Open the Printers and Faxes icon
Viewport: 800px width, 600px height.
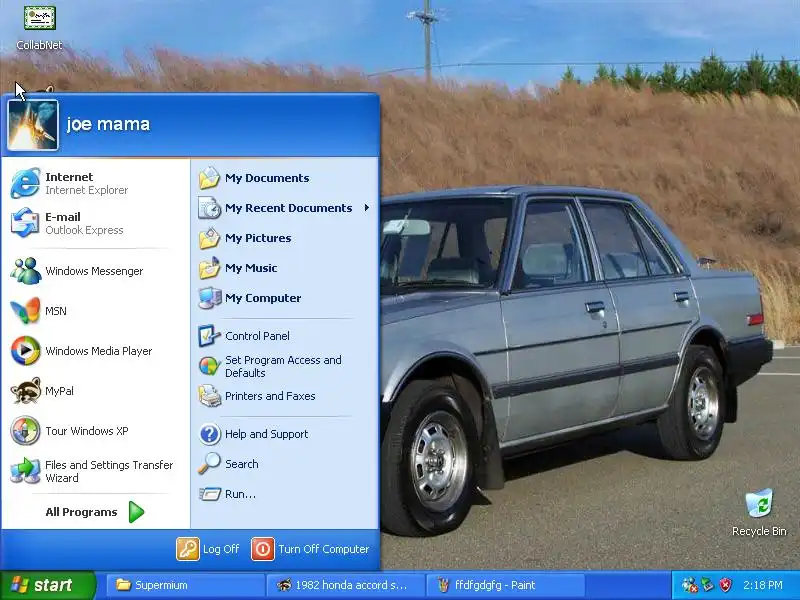click(209, 396)
